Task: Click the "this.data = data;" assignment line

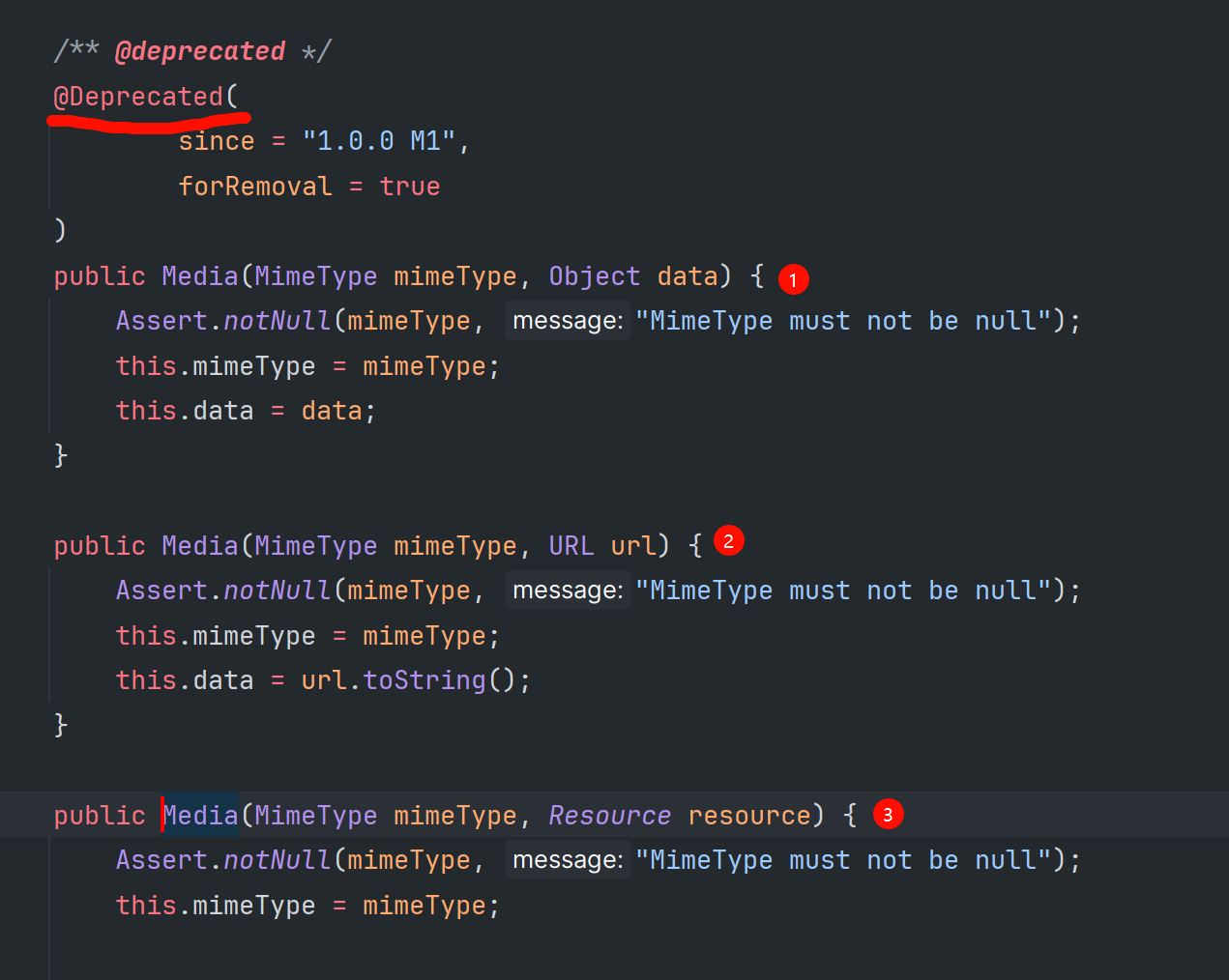Action: click(246, 411)
